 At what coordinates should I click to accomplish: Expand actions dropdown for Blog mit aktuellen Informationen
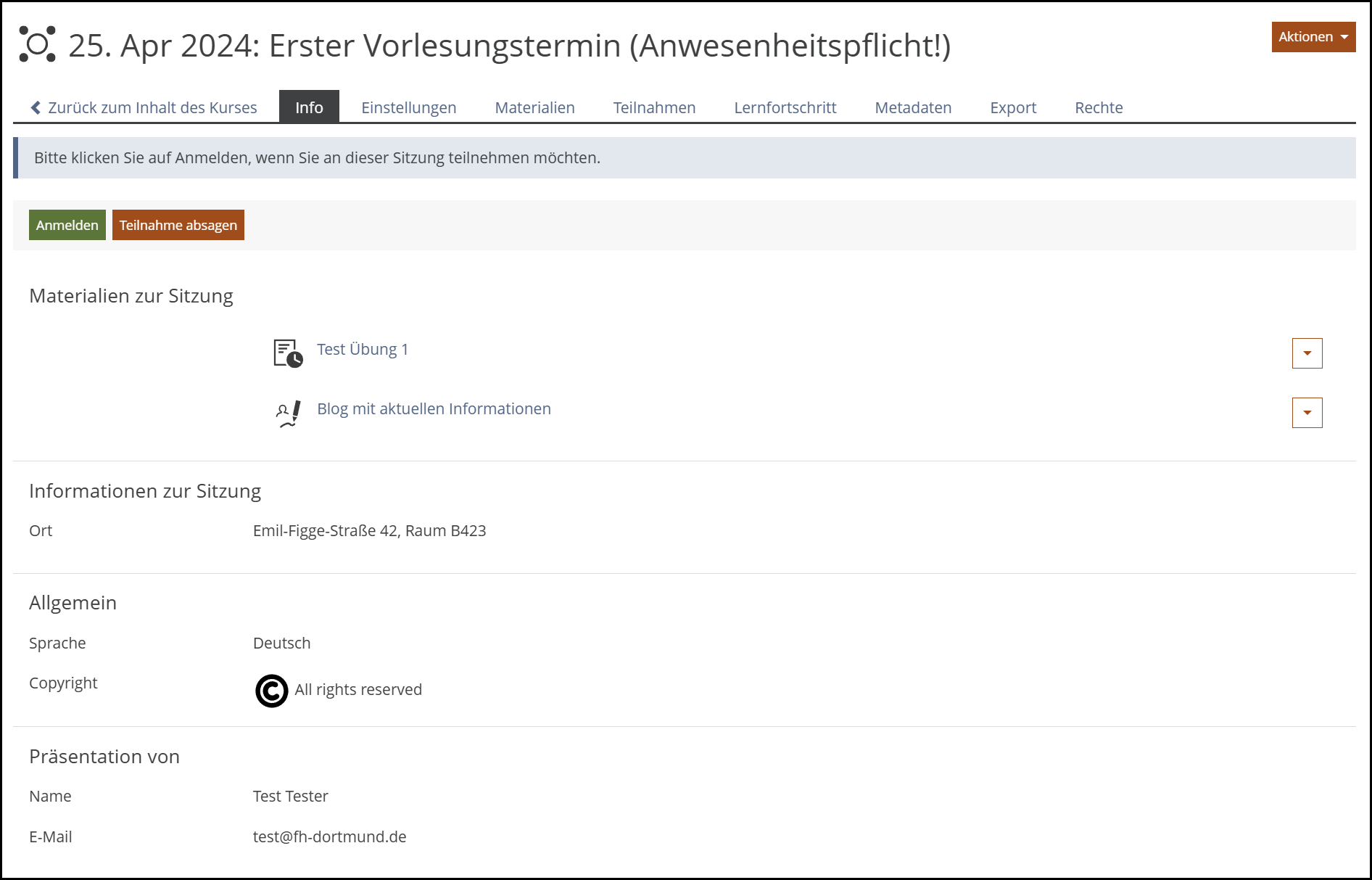[x=1307, y=413]
